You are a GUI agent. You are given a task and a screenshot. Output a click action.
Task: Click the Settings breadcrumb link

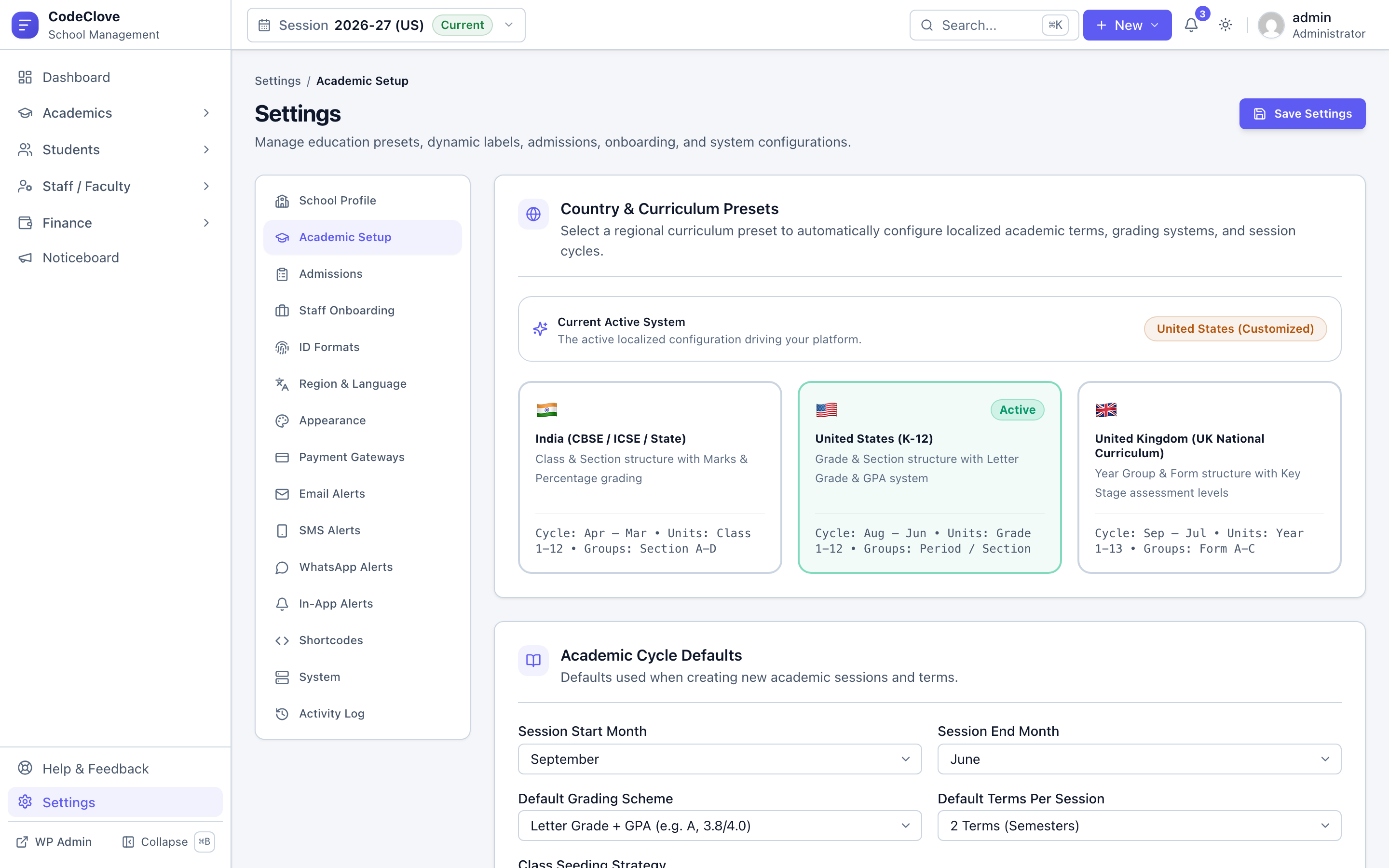coord(278,81)
